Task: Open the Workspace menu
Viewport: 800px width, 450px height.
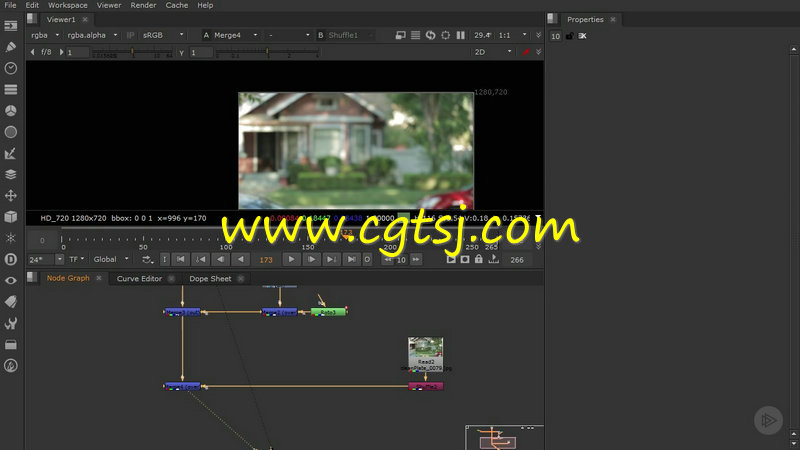Action: tap(67, 5)
